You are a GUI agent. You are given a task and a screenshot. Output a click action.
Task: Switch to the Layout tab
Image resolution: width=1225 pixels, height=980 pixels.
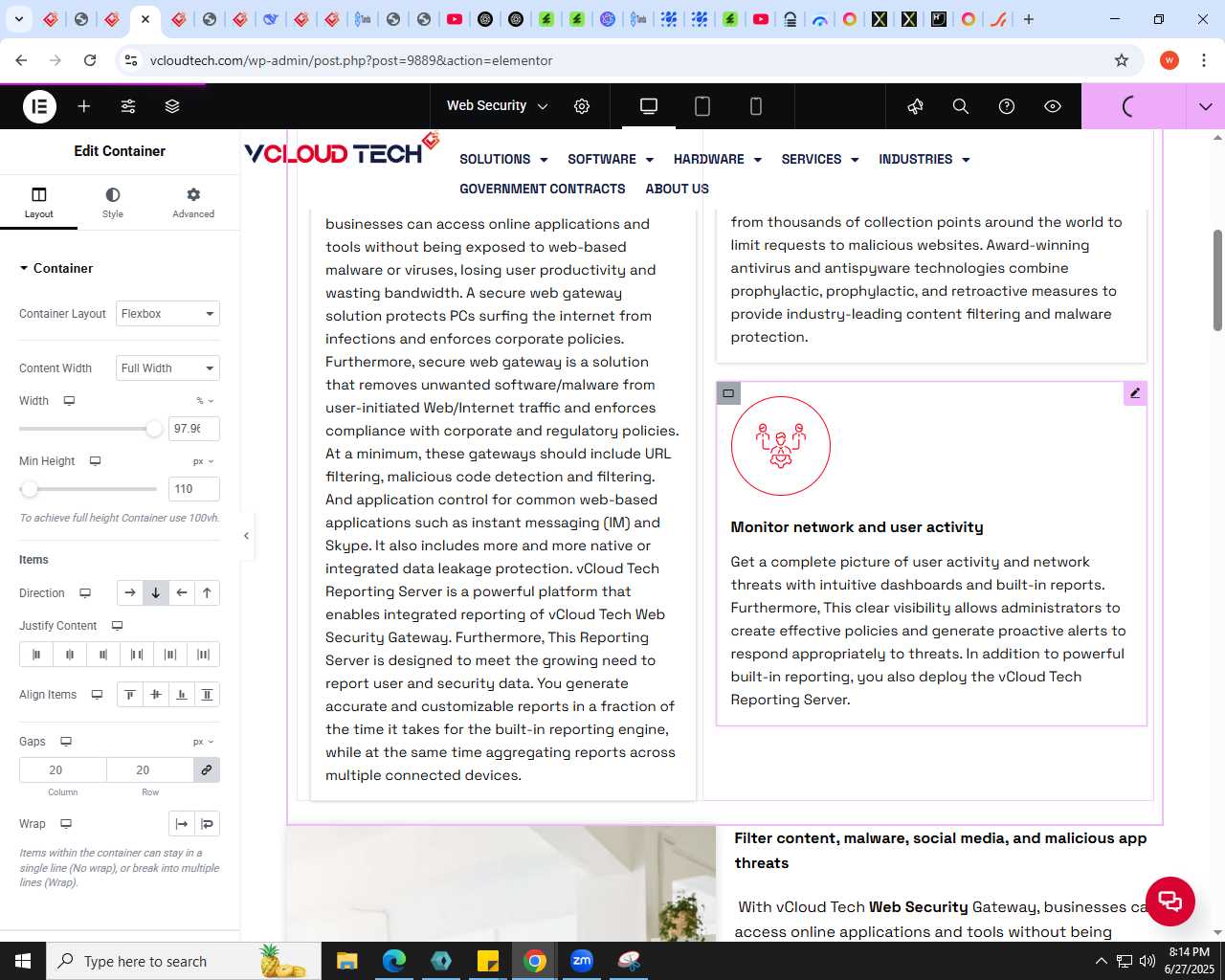click(x=39, y=203)
